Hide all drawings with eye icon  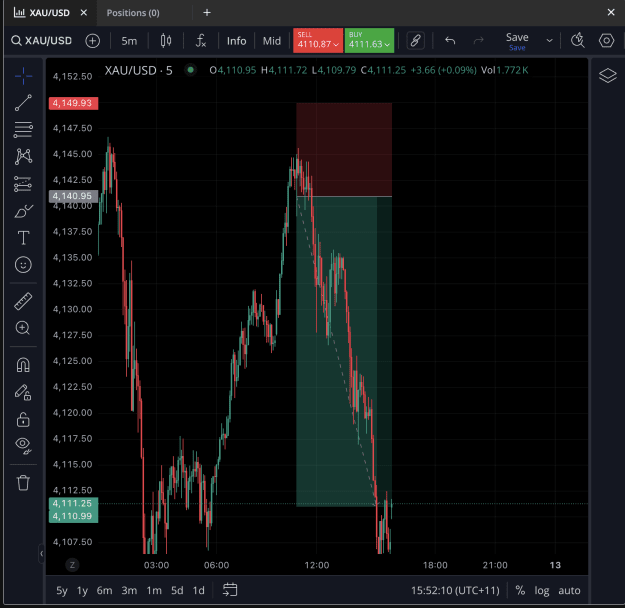click(23, 446)
